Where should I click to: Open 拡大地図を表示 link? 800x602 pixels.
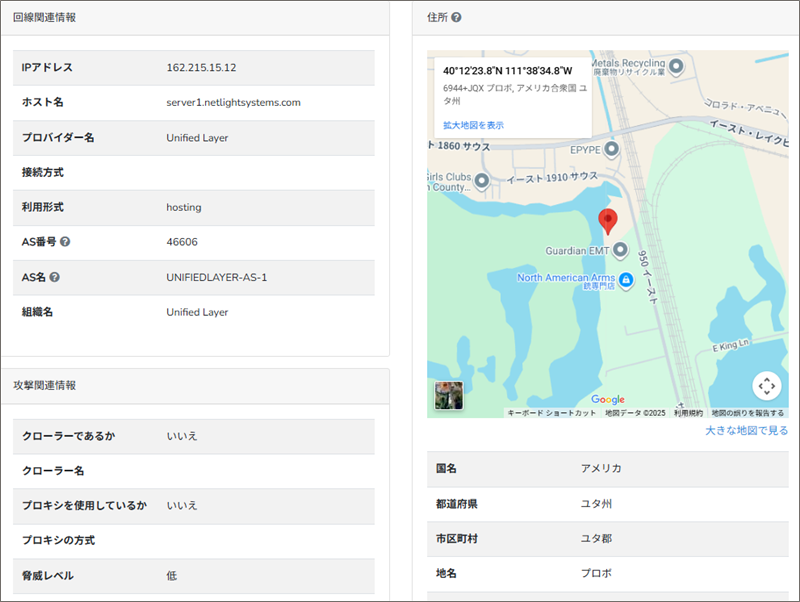pos(473,125)
